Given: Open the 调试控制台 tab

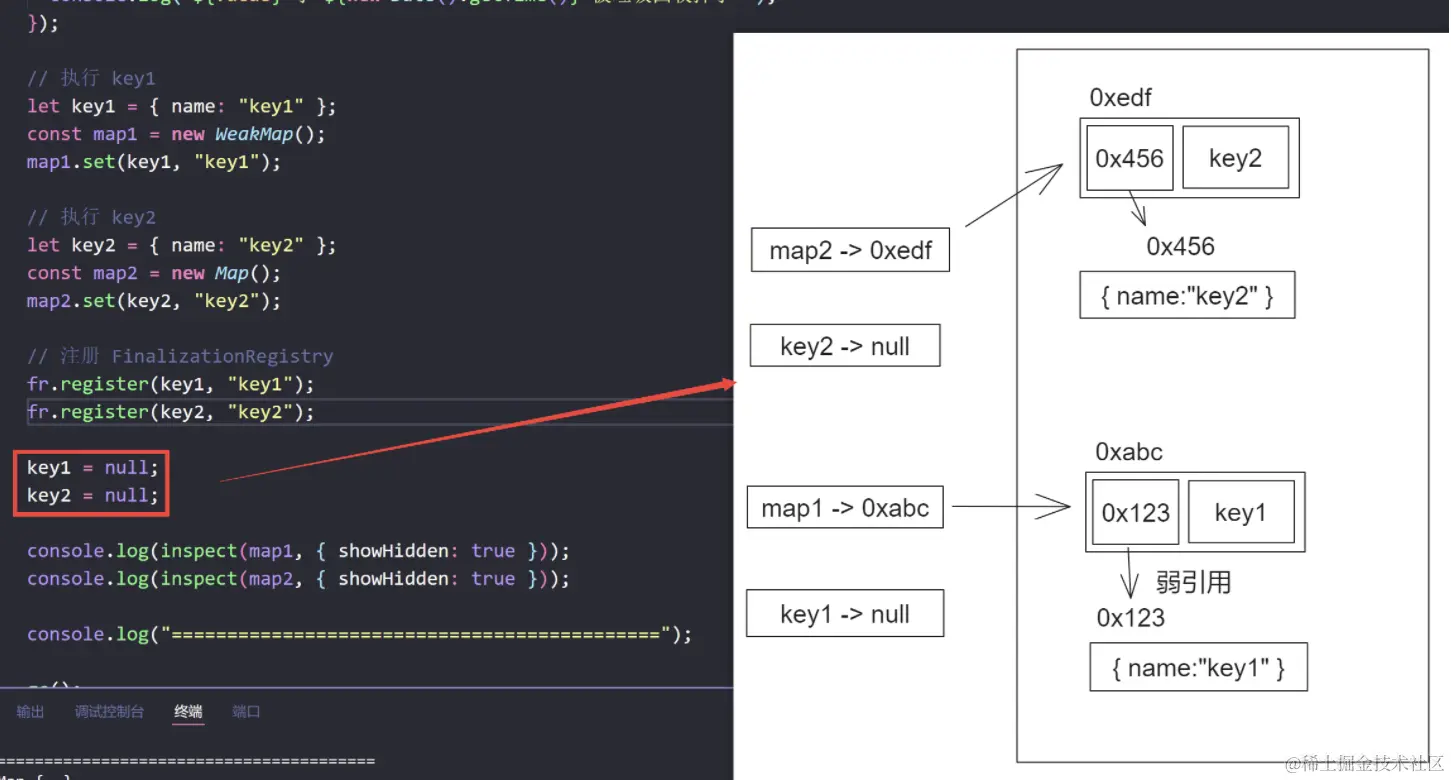Looking at the screenshot, I should coord(109,712).
